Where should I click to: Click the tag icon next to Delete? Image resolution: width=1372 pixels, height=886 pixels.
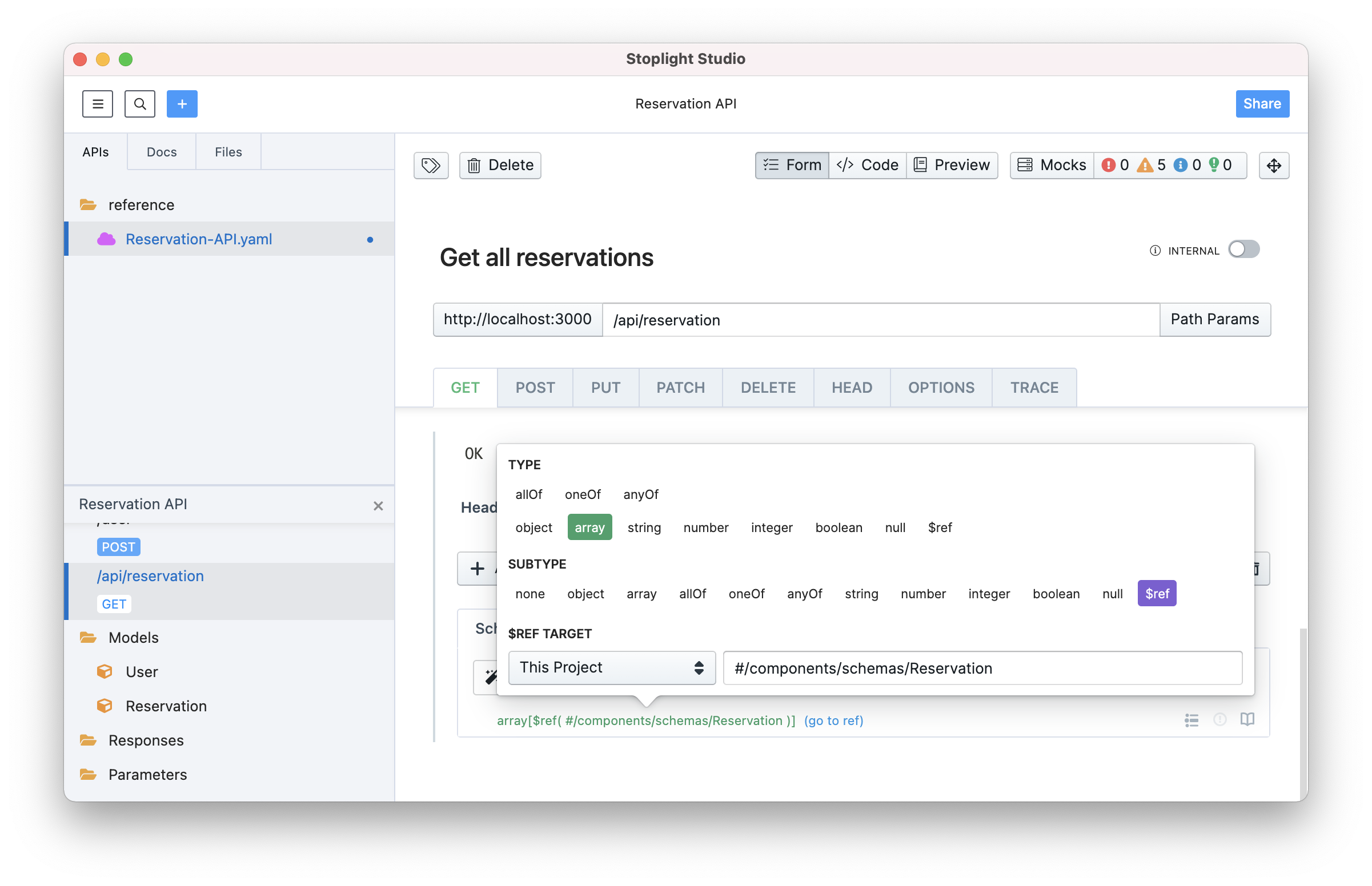(x=431, y=165)
